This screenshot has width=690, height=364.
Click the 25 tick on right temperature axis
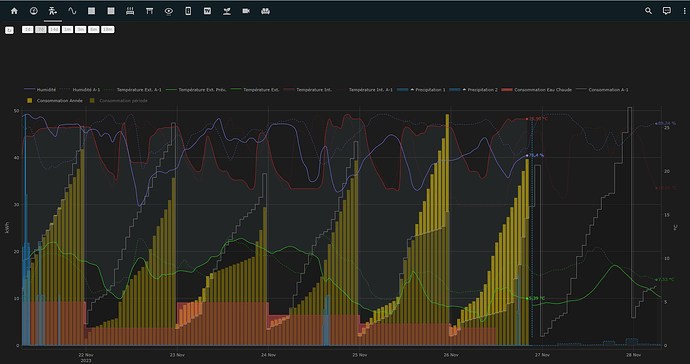click(667, 128)
